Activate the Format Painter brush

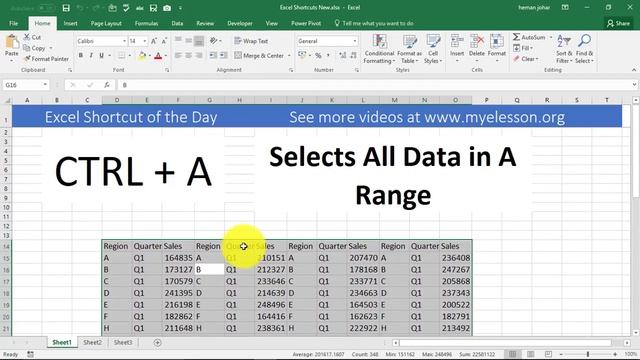46,59
